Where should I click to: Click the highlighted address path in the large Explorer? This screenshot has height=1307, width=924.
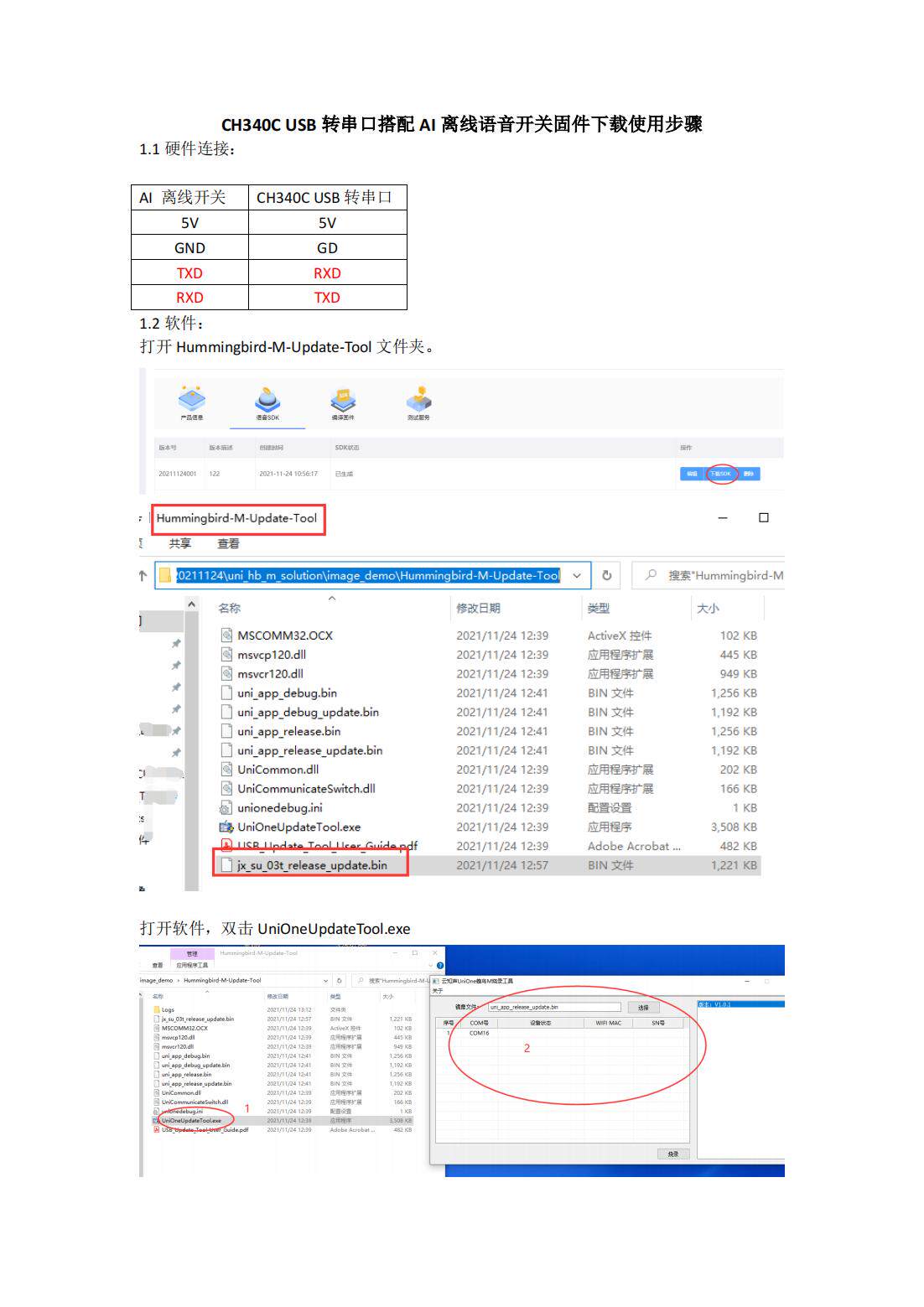click(x=367, y=576)
